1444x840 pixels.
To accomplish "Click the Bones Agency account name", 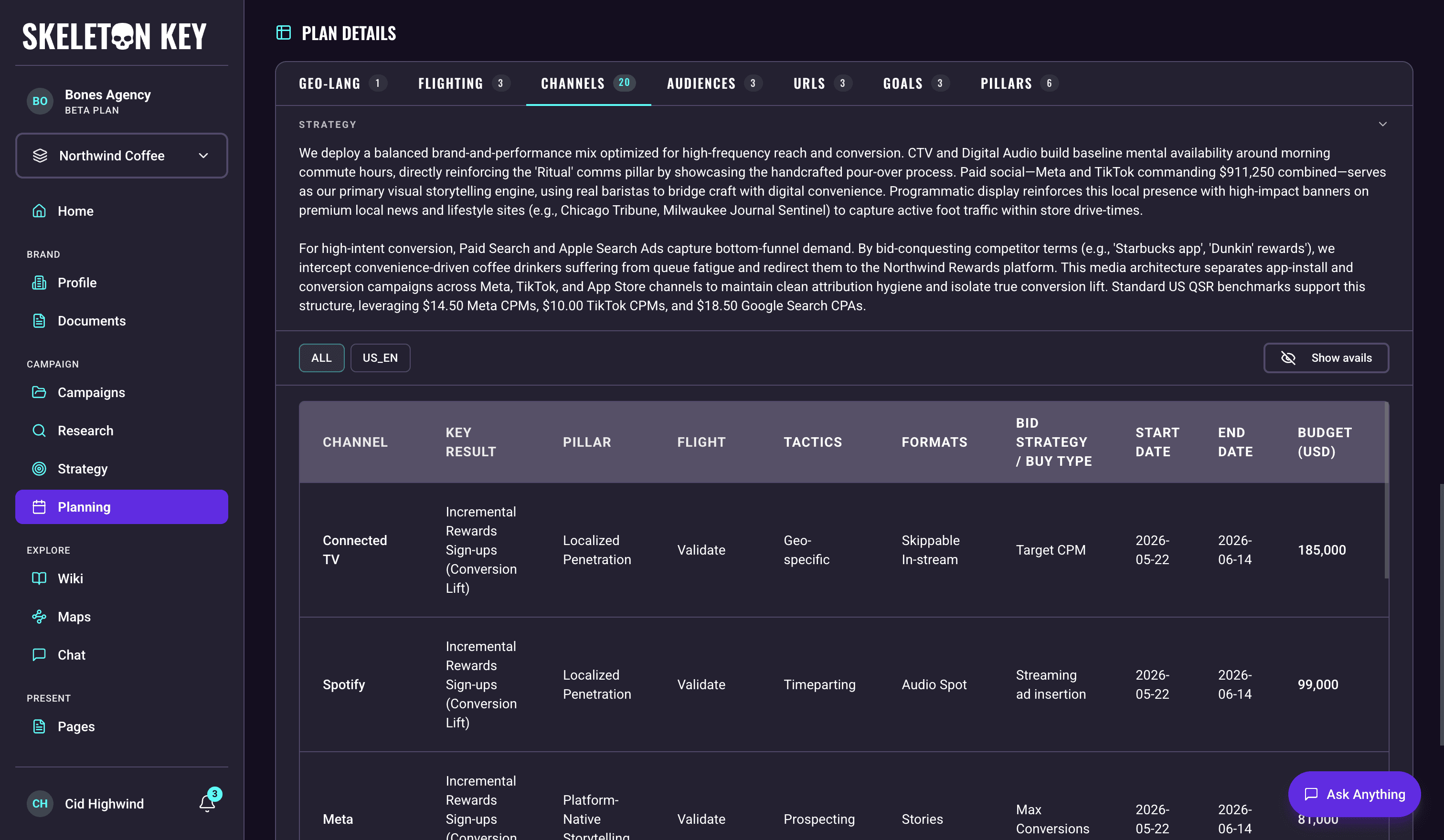I will click(108, 94).
